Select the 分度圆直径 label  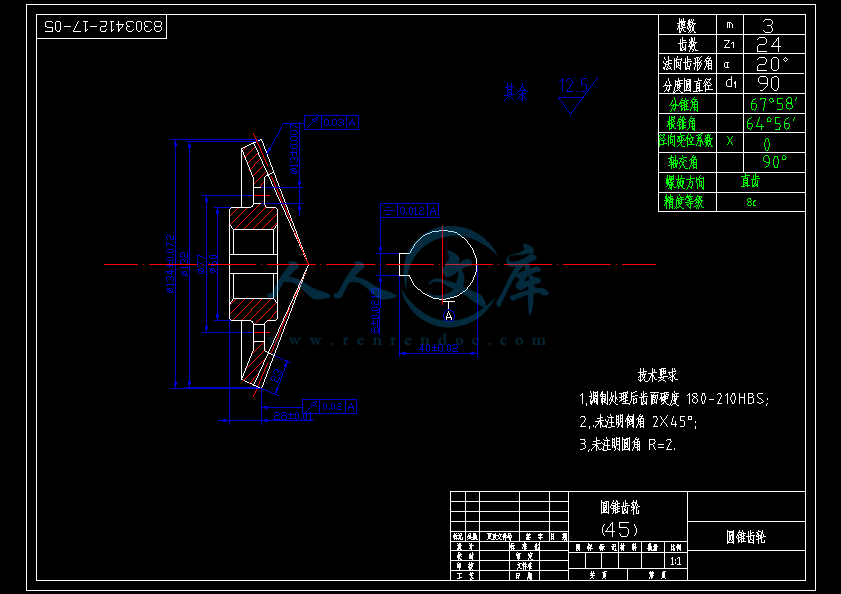pos(688,84)
